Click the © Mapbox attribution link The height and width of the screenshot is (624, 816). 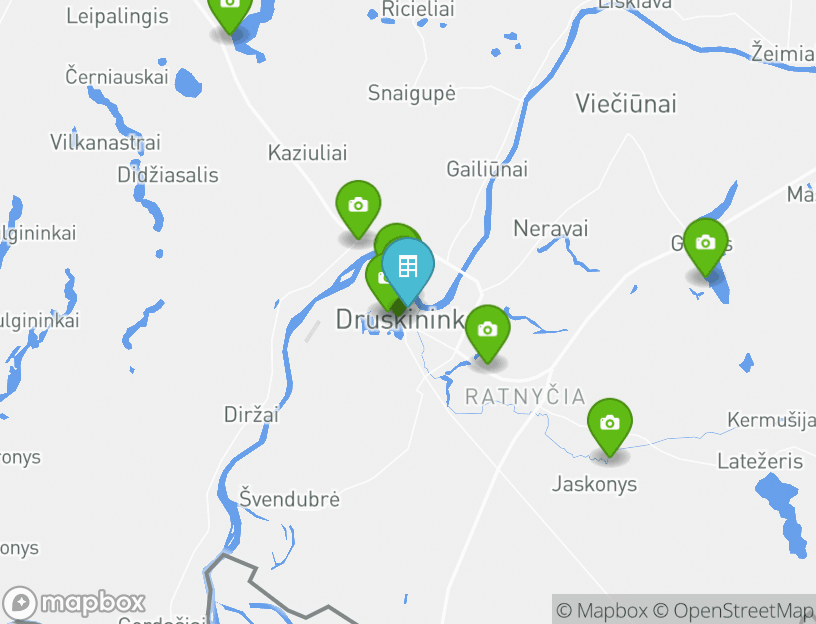[x=602, y=610]
